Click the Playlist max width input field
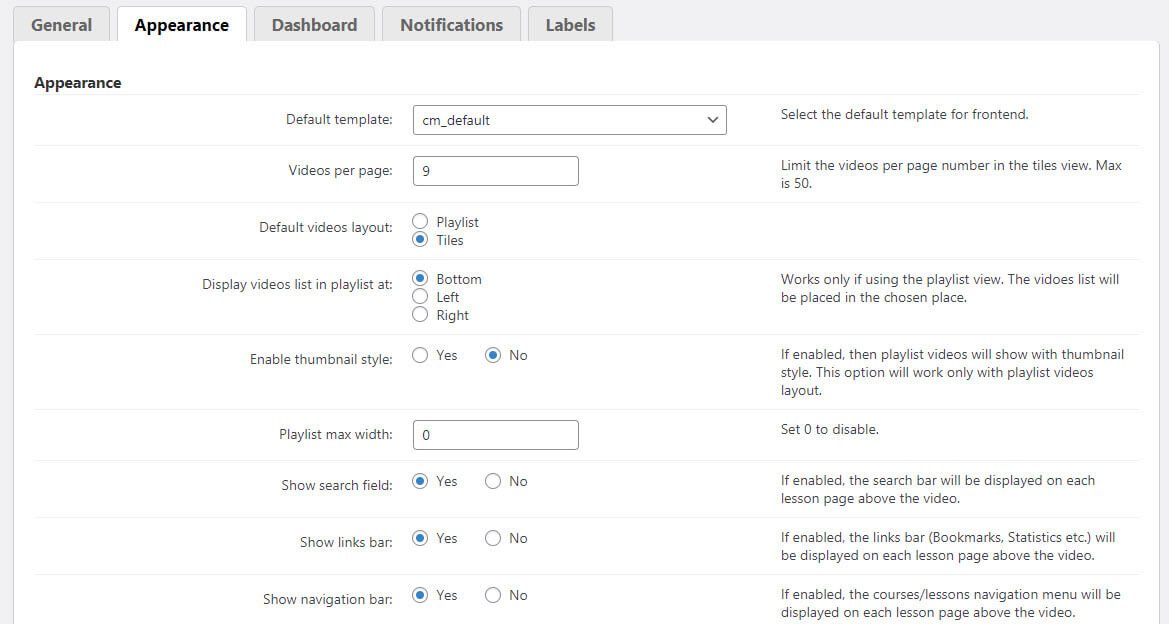This screenshot has width=1169, height=624. (495, 434)
